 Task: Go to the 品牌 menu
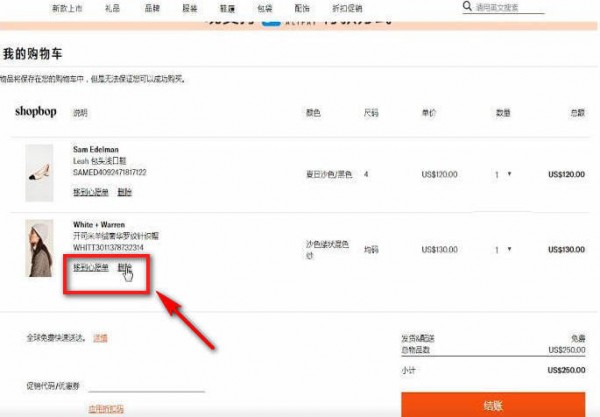tap(152, 7)
